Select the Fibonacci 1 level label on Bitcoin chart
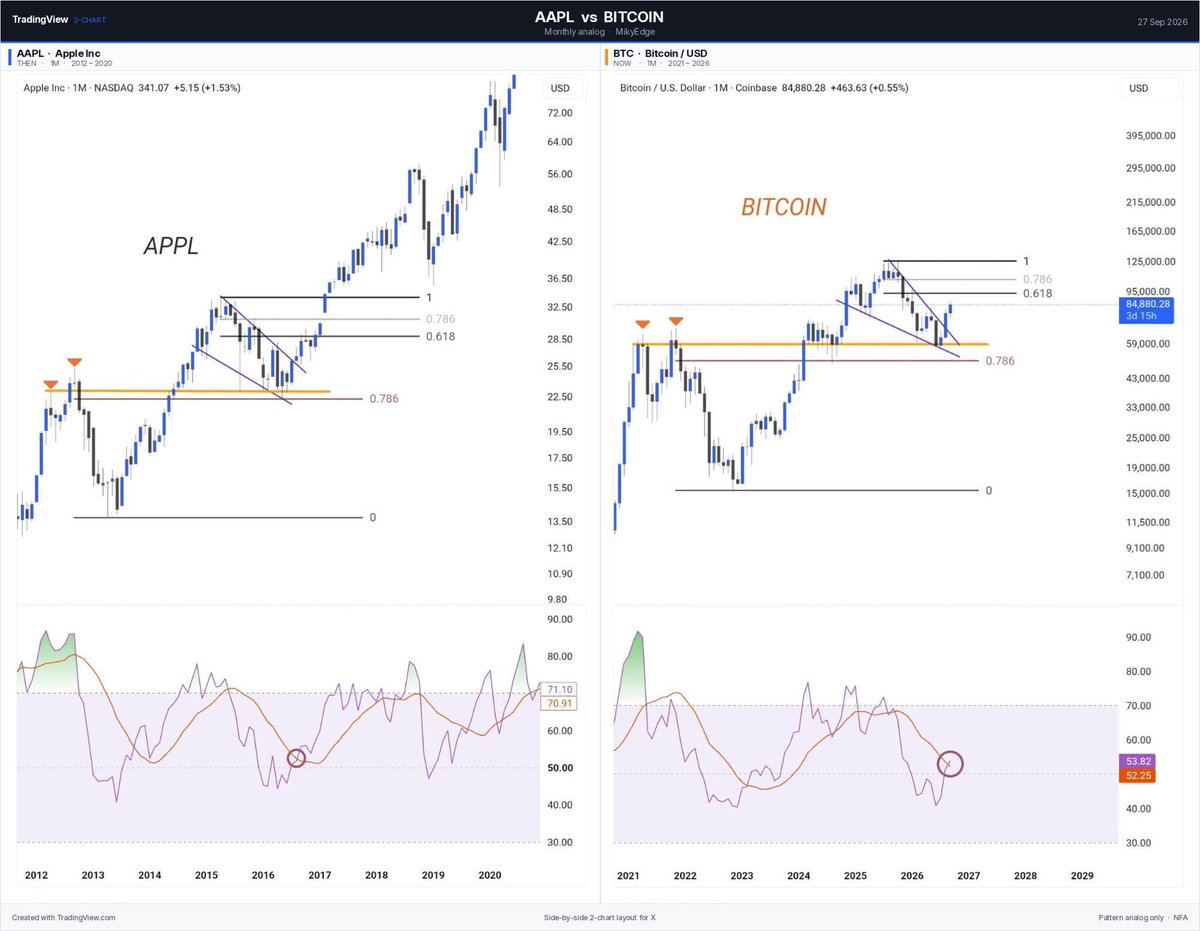The width and height of the screenshot is (1200, 931). pos(1024,260)
